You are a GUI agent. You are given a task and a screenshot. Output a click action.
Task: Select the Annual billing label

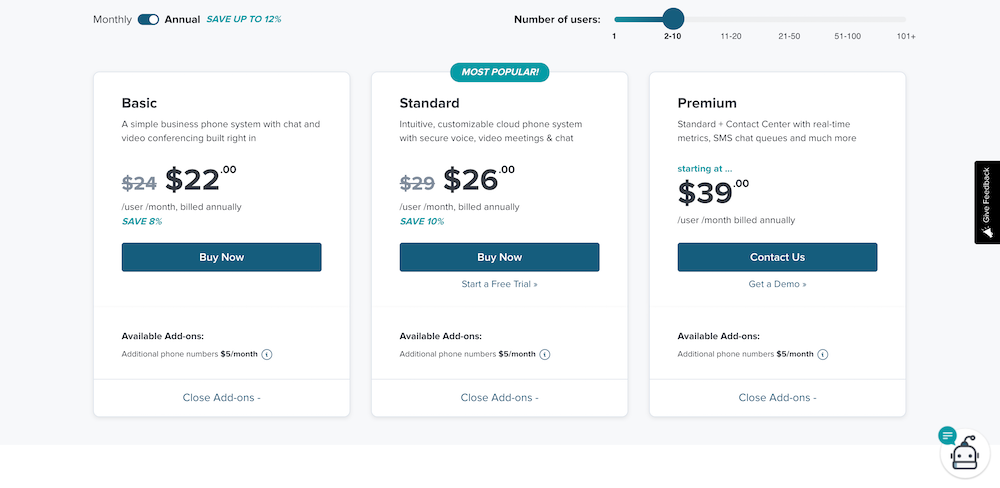[x=182, y=19]
